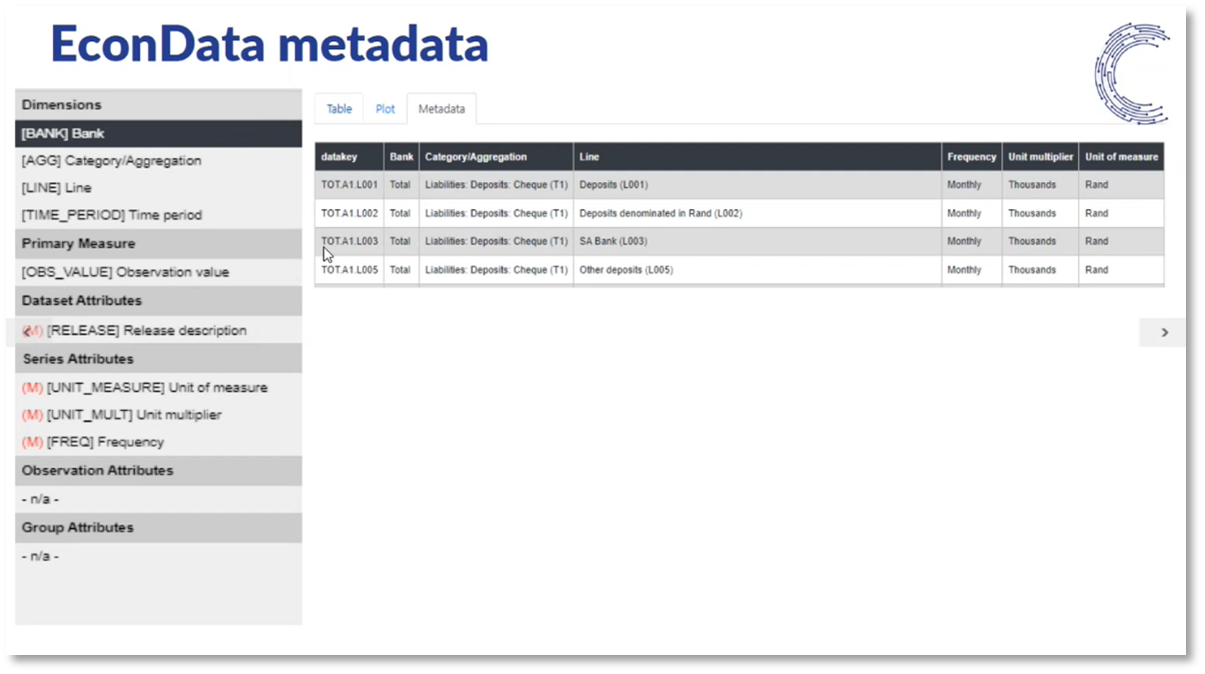Click the Unit multiplier column header

point(1040,157)
